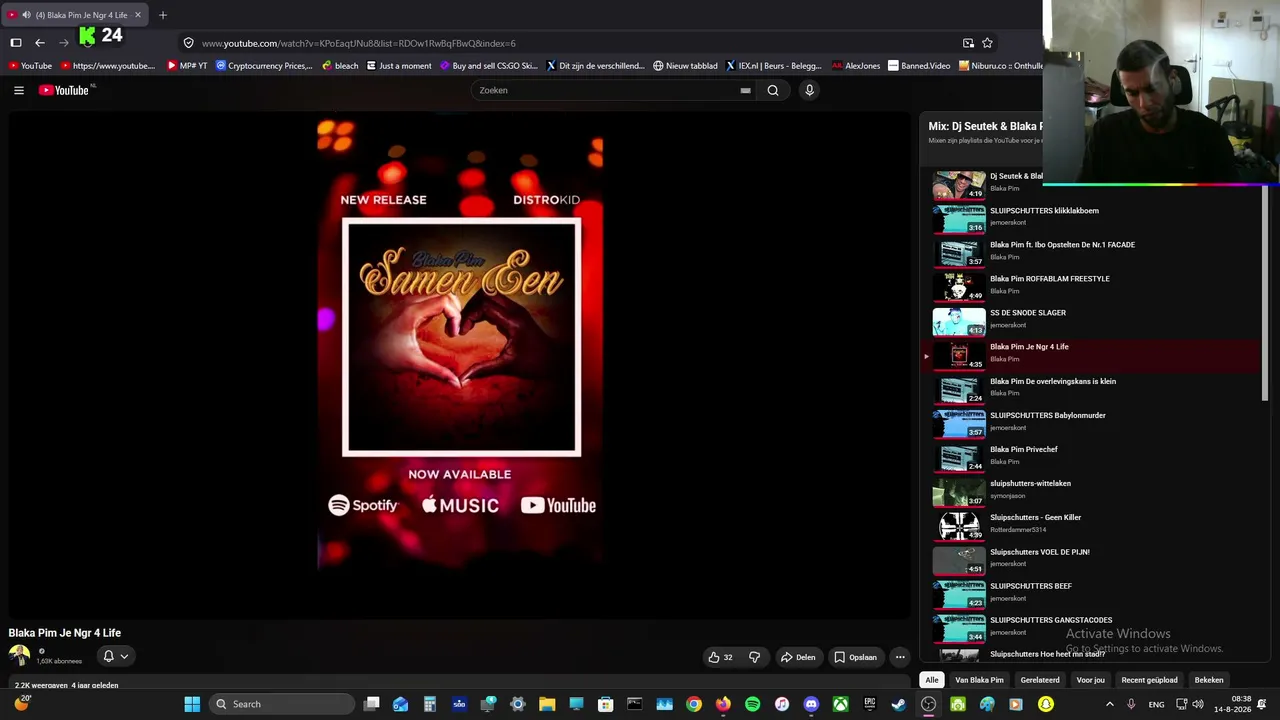Play SLUIPSCHUTTERS klikklakboem from the playlist

1092,217
